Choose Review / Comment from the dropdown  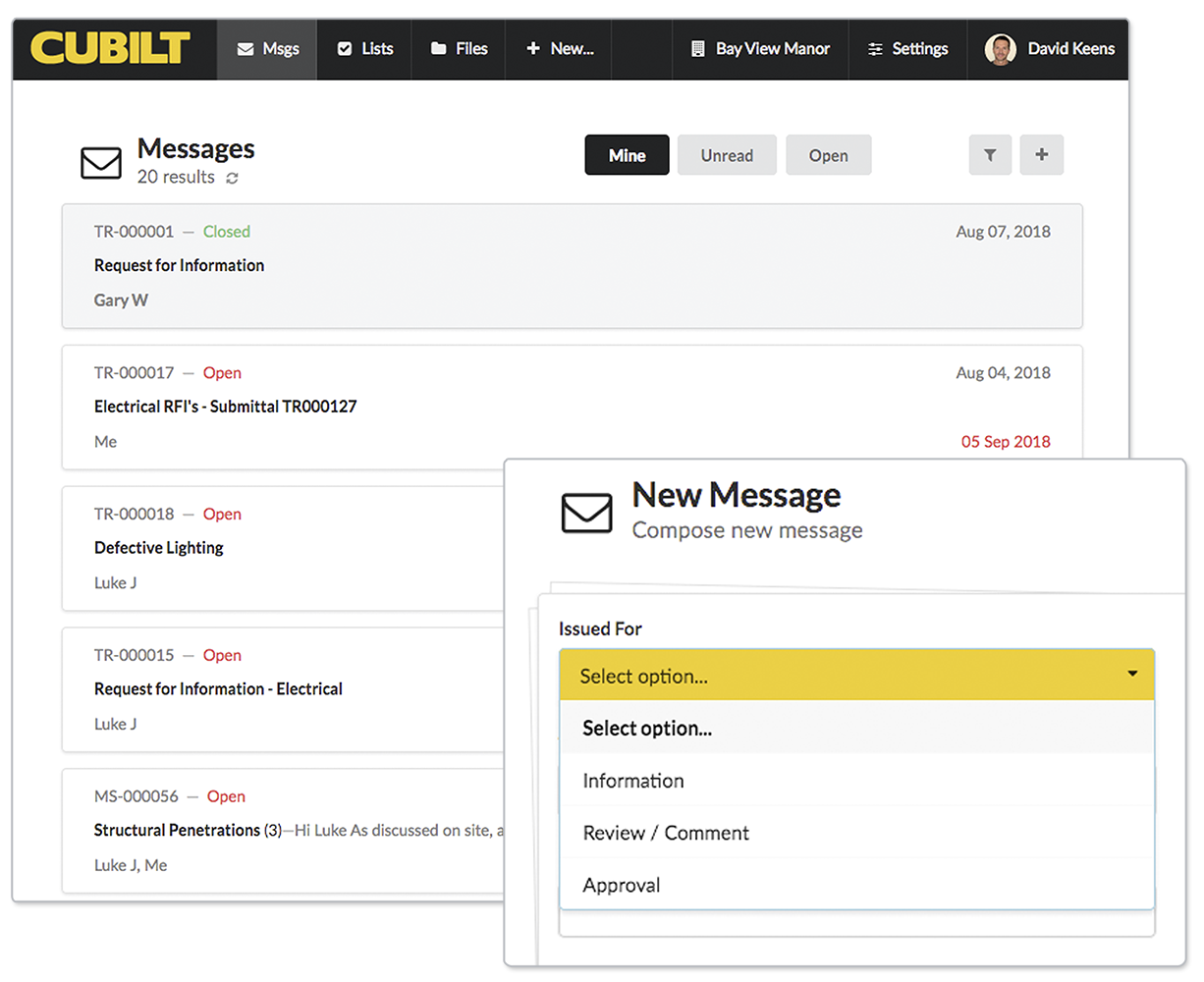click(x=665, y=832)
